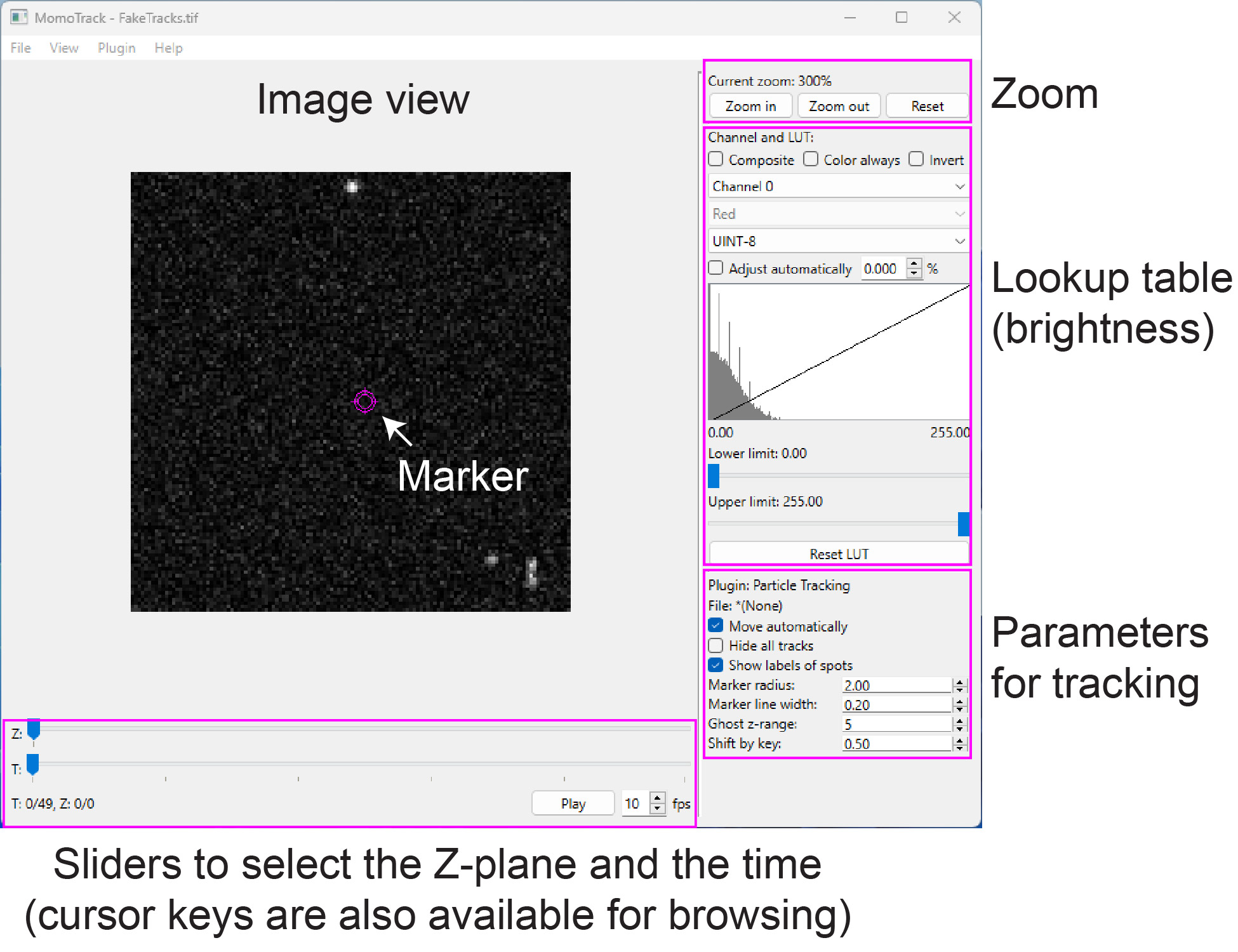This screenshot has width=1238, height=952.
Task: Uncheck Move automatically option
Action: click(716, 626)
